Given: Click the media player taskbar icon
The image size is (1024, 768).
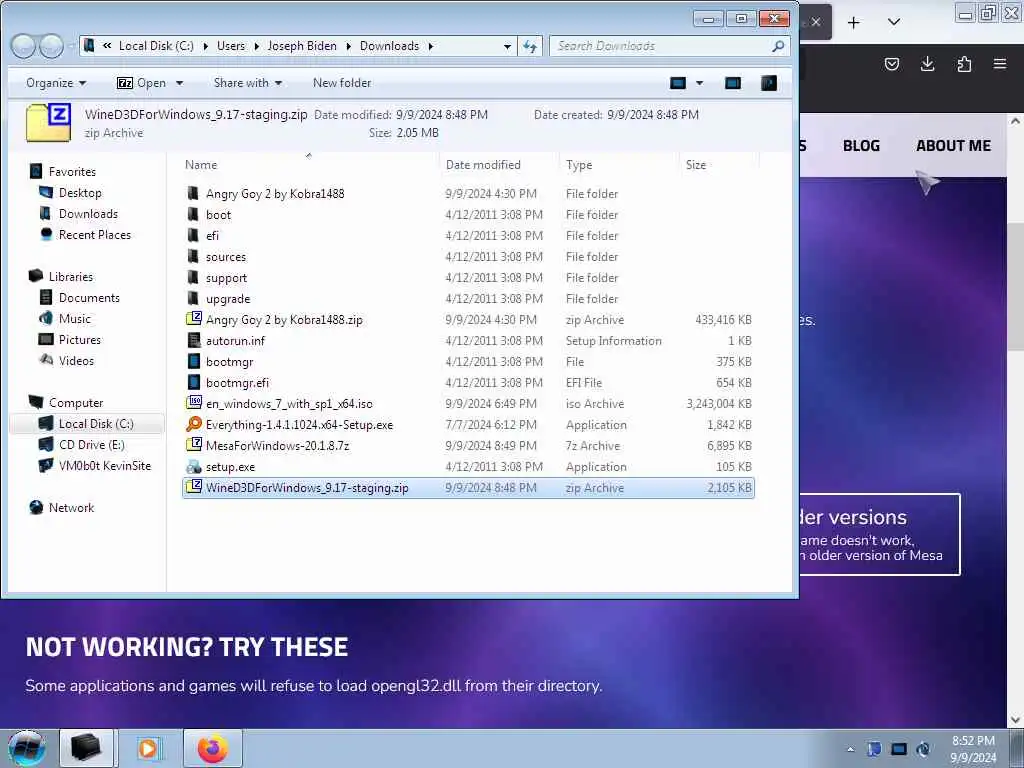Looking at the screenshot, I should [x=150, y=748].
